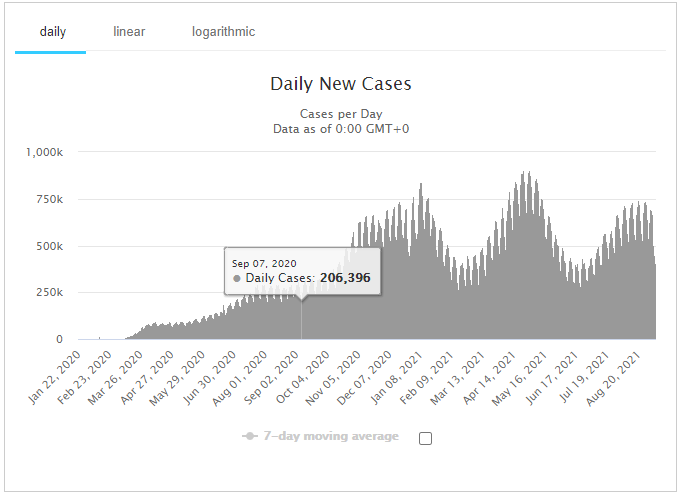Click the 500k y-axis label

(x=51, y=246)
